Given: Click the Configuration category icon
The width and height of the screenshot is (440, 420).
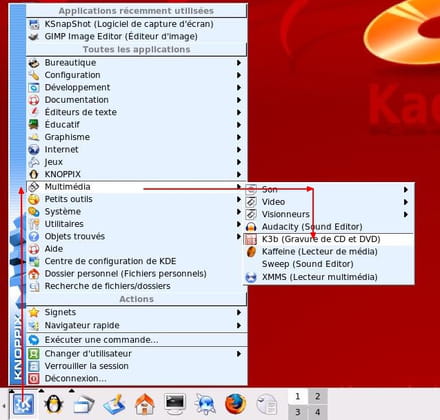Looking at the screenshot, I should (34, 75).
